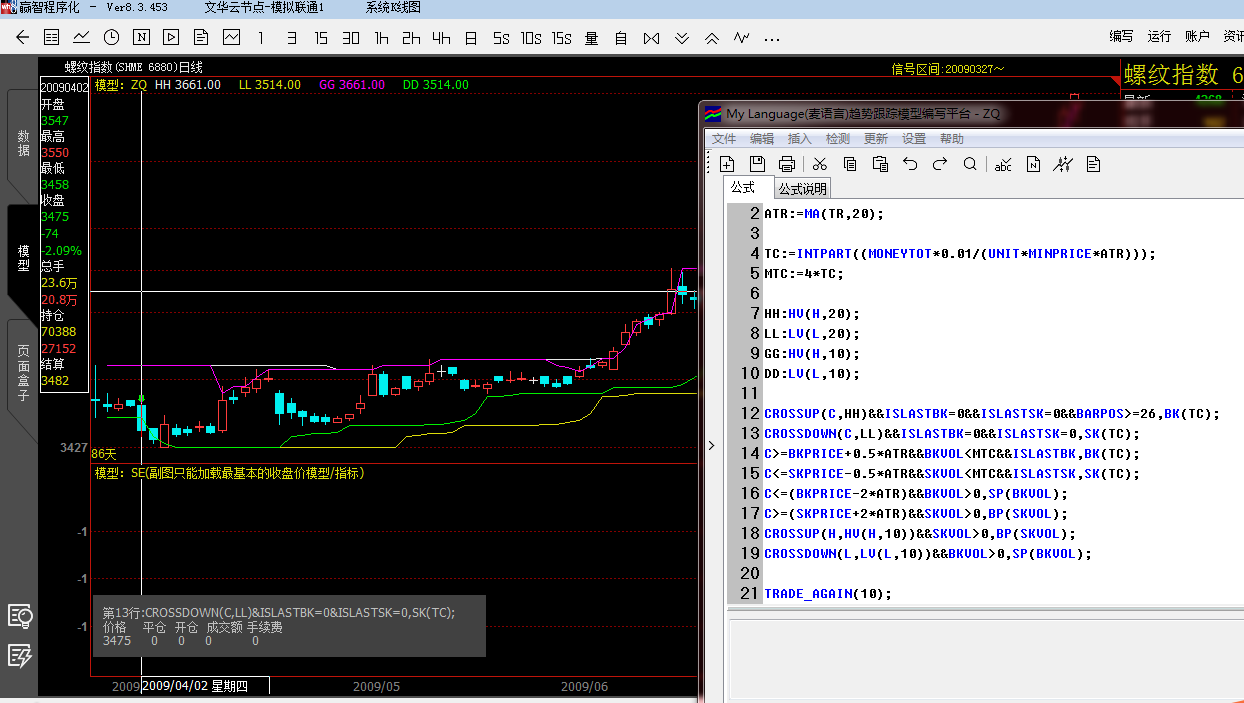
Task: Select the 数据 side tab
Action: pyautogui.click(x=23, y=144)
